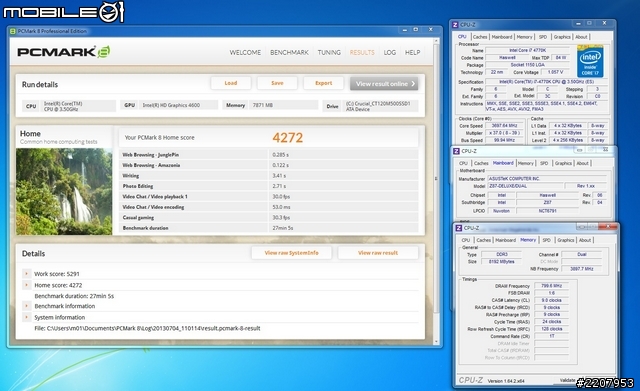Click the DRAM Frequency value in CPU-Z
The height and width of the screenshot is (391, 640).
point(551,286)
